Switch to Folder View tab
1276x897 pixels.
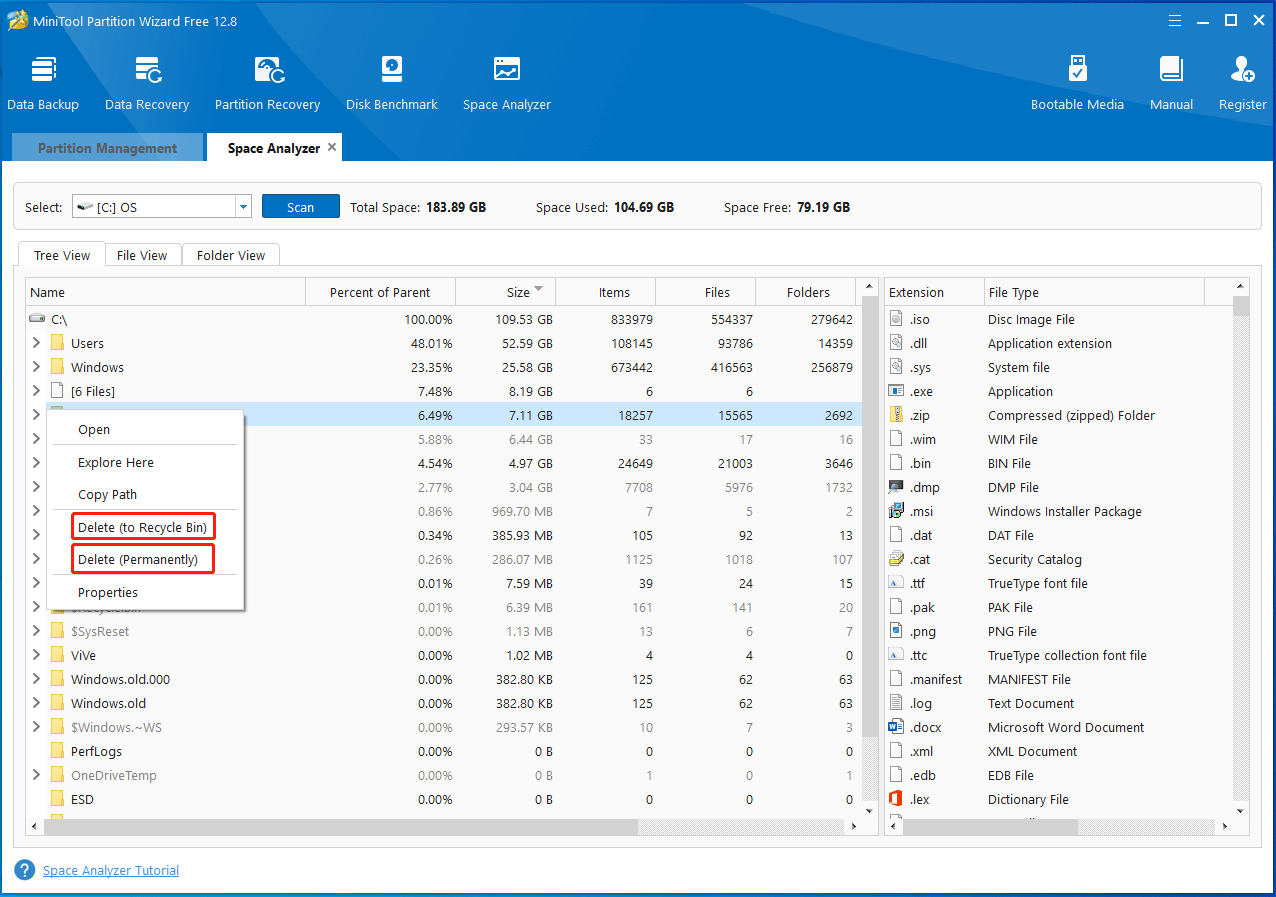coord(231,255)
